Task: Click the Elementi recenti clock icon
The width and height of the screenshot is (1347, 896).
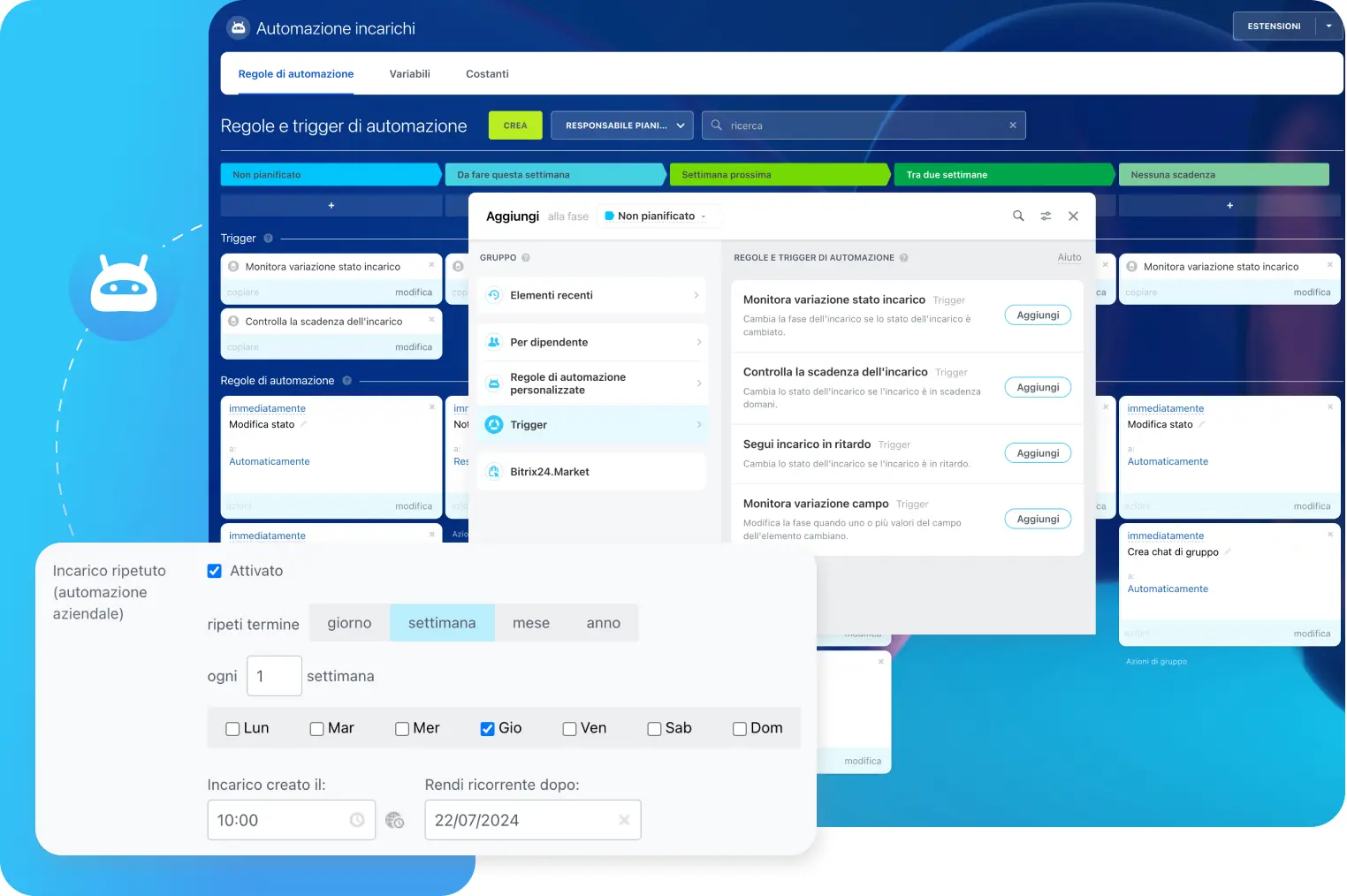Action: (x=494, y=295)
